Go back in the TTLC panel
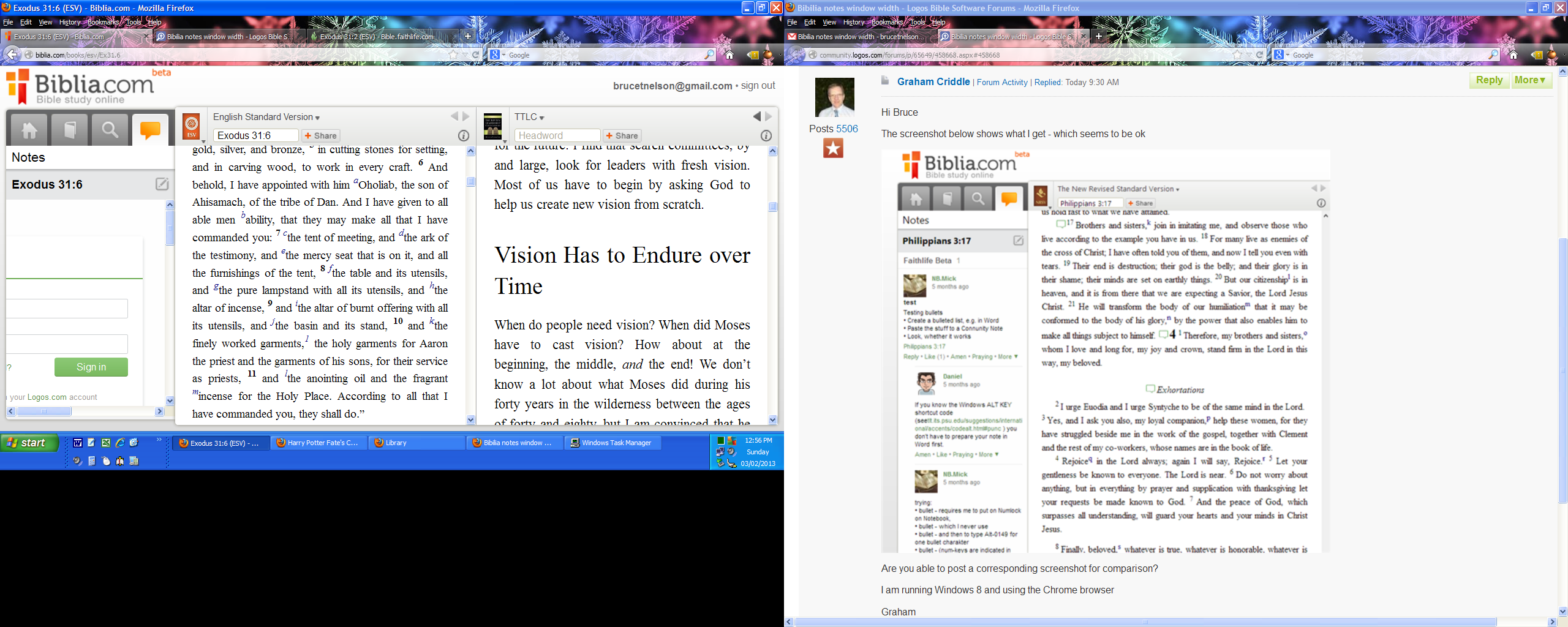Screen dimensions: 1568x627 [x=757, y=116]
